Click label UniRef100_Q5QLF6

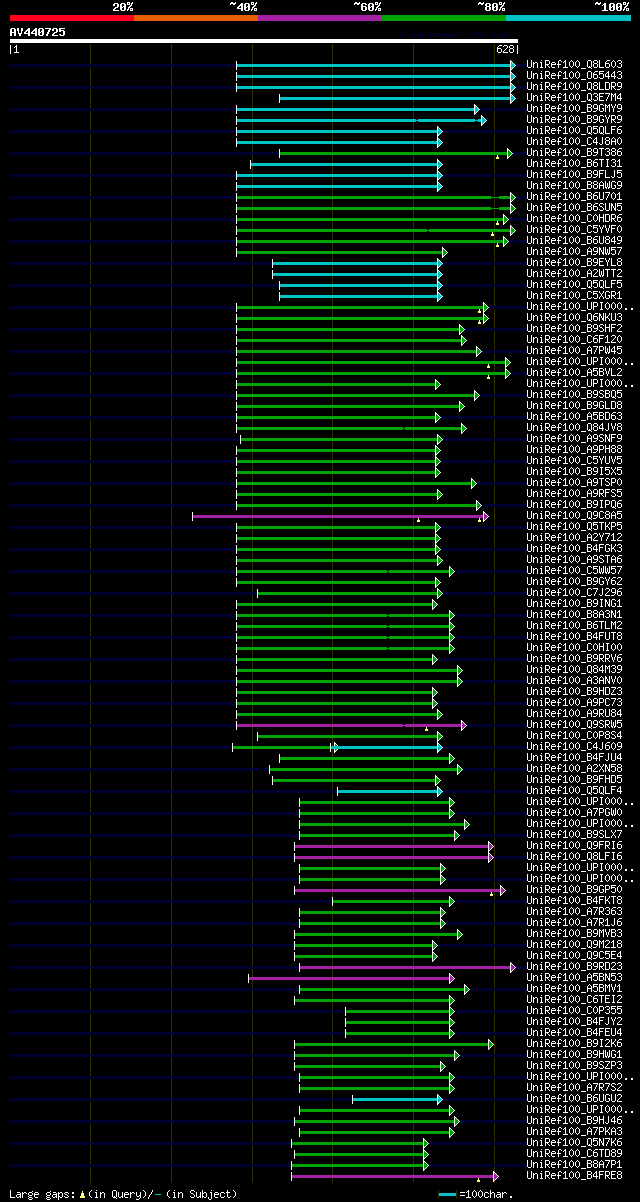click(573, 130)
